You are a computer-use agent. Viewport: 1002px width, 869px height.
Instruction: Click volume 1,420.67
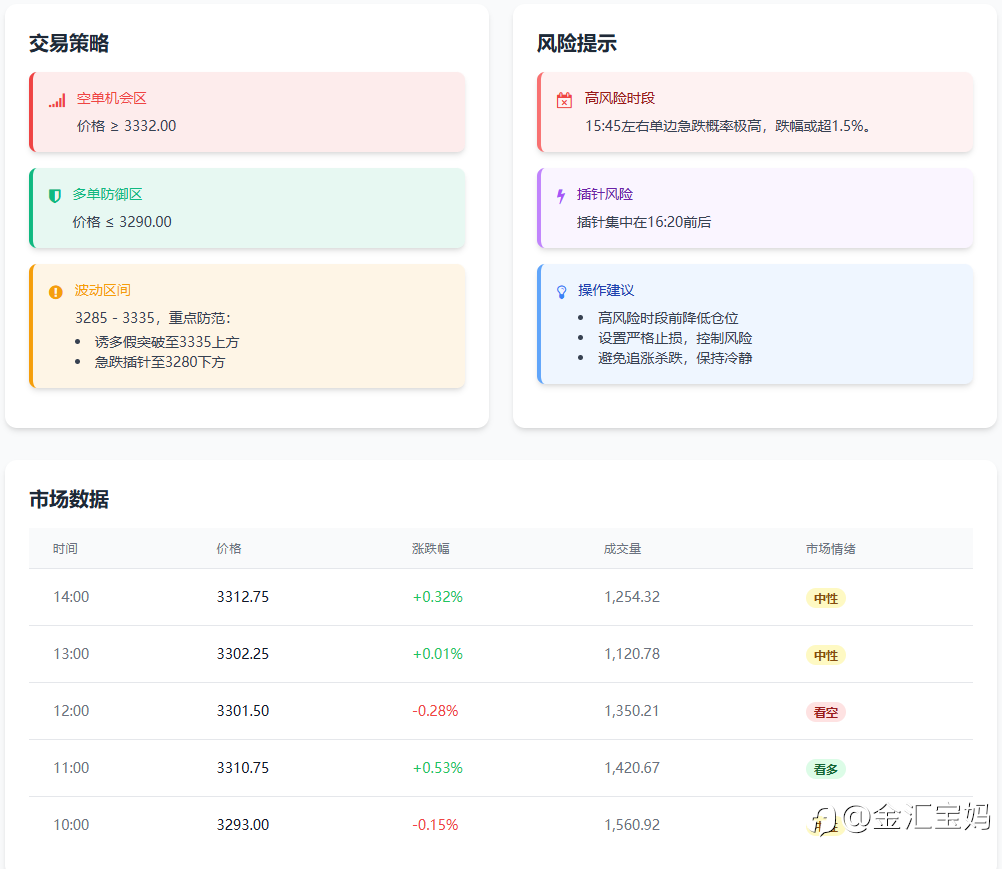coord(632,767)
